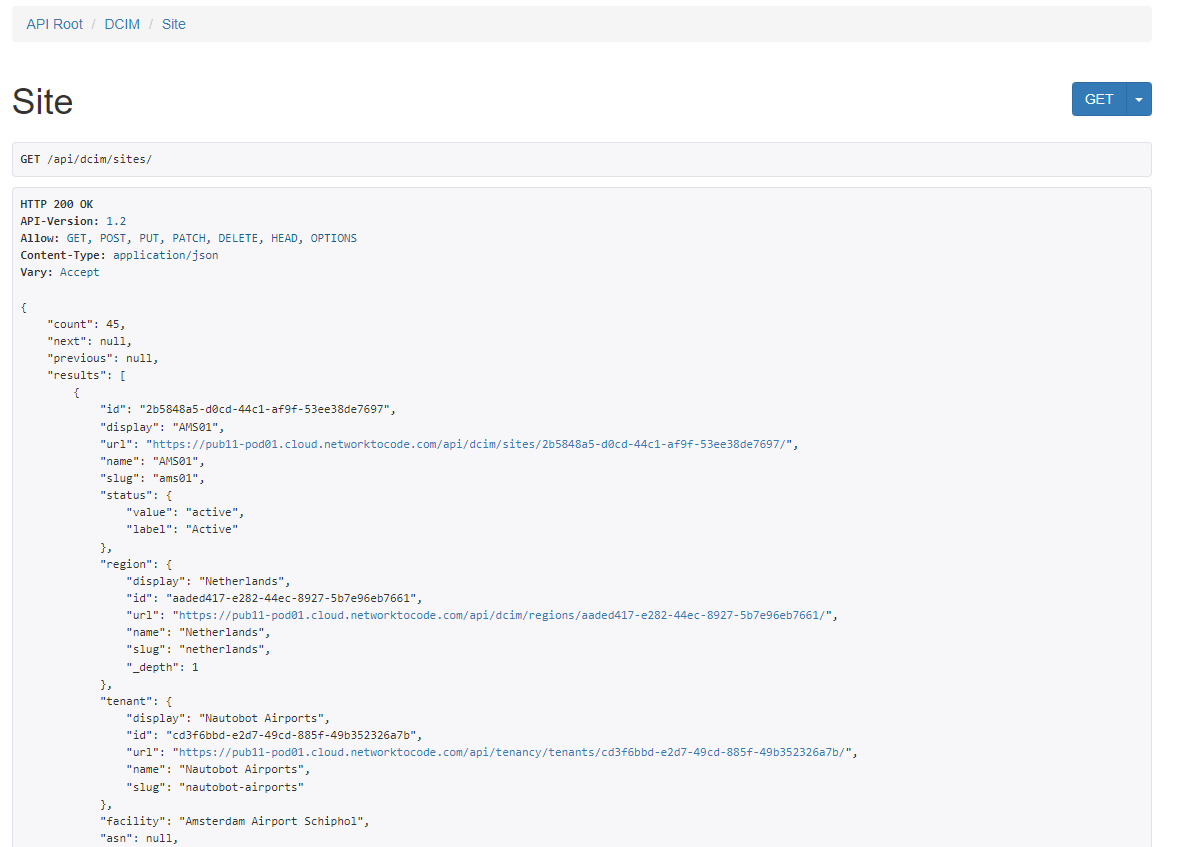Click the site id UUID string
The height and width of the screenshot is (847, 1186).
tap(267, 410)
